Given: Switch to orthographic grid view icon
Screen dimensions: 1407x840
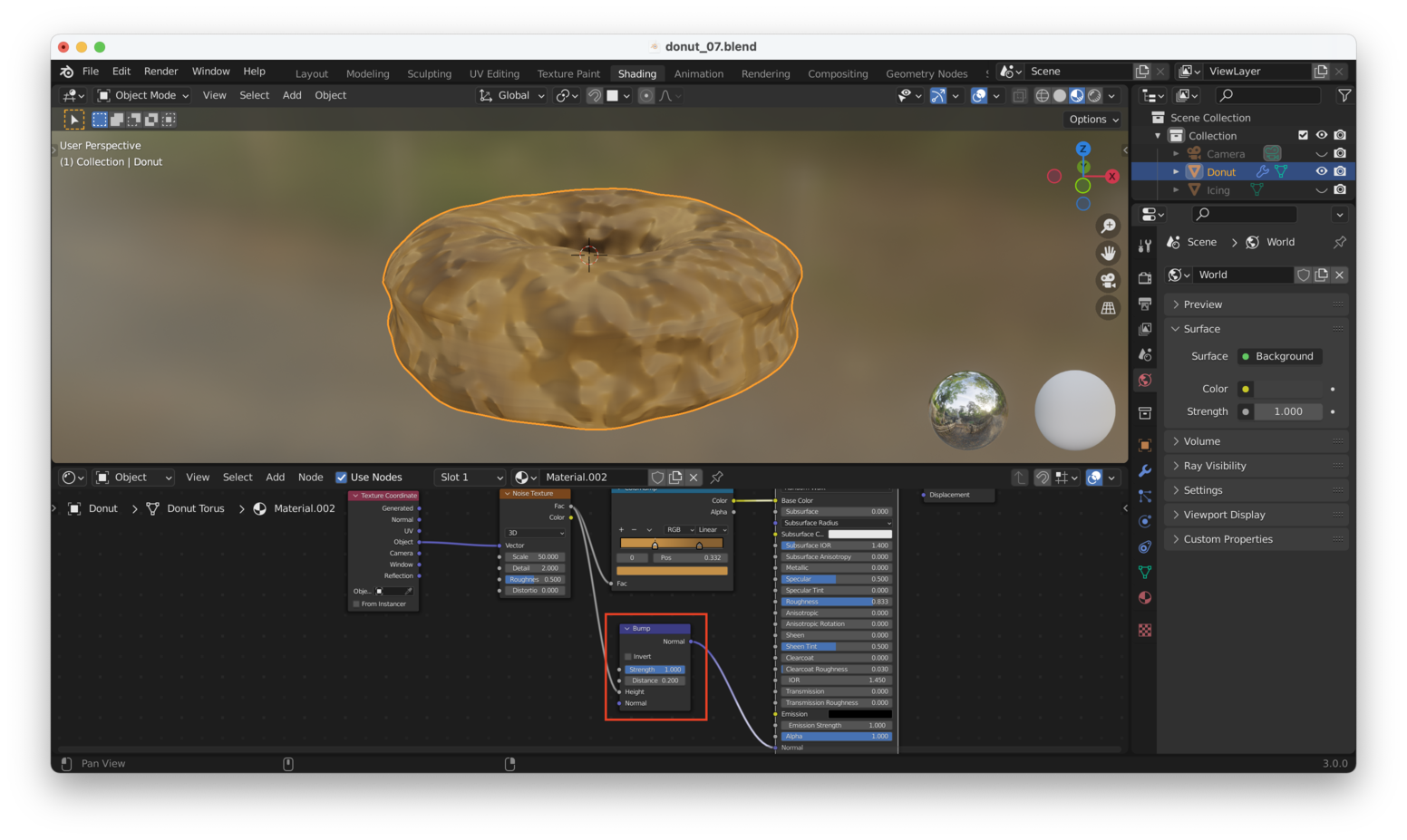Looking at the screenshot, I should [1108, 308].
